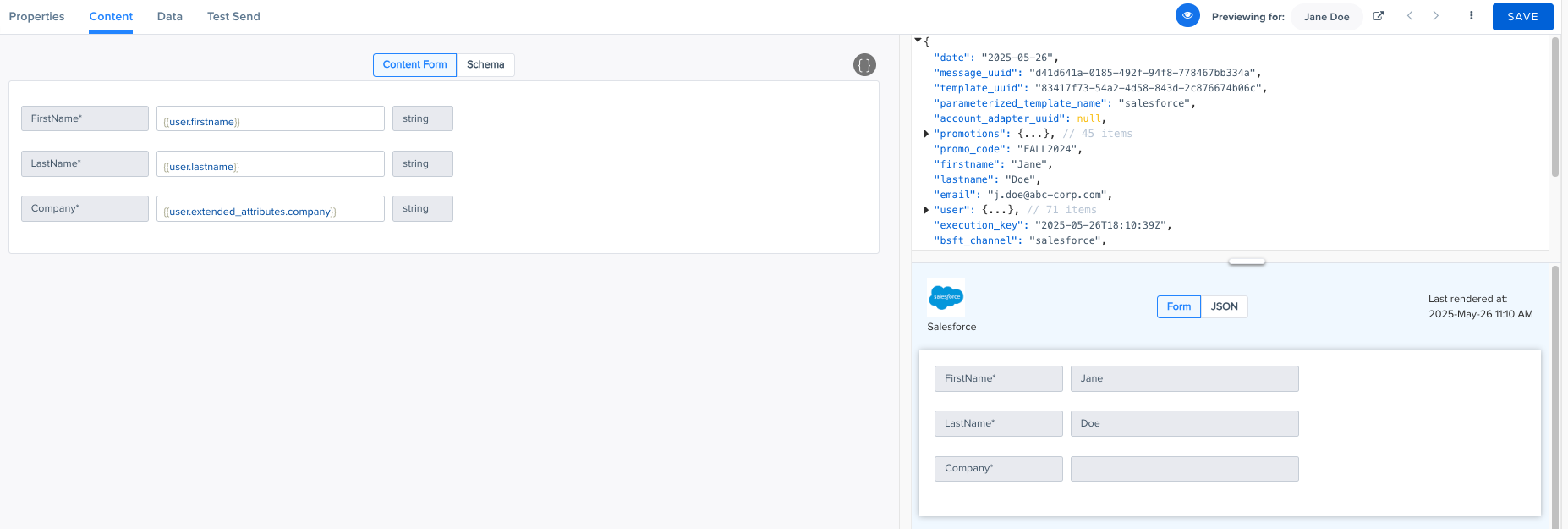1568x529 pixels.
Task: Click the "firstname": "Jane" JSON line
Action: tap(993, 164)
